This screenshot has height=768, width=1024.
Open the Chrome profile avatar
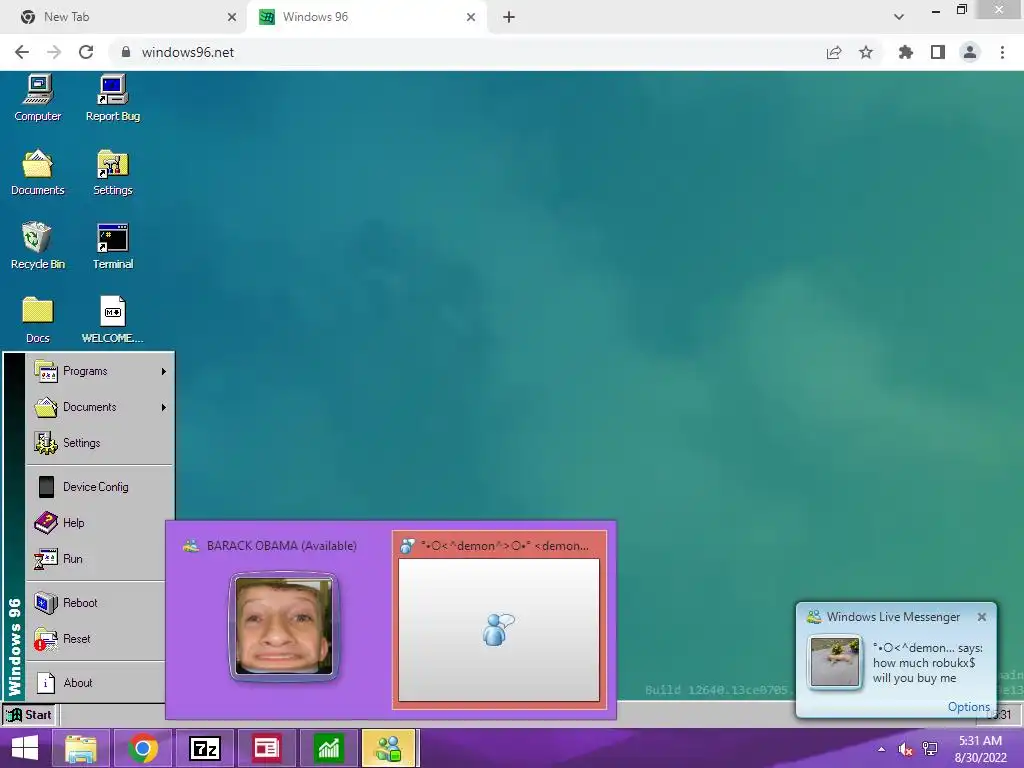tap(970, 52)
